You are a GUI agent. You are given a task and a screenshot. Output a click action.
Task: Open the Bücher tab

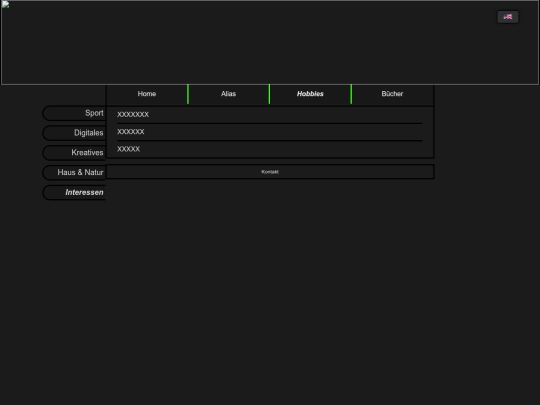tap(392, 94)
